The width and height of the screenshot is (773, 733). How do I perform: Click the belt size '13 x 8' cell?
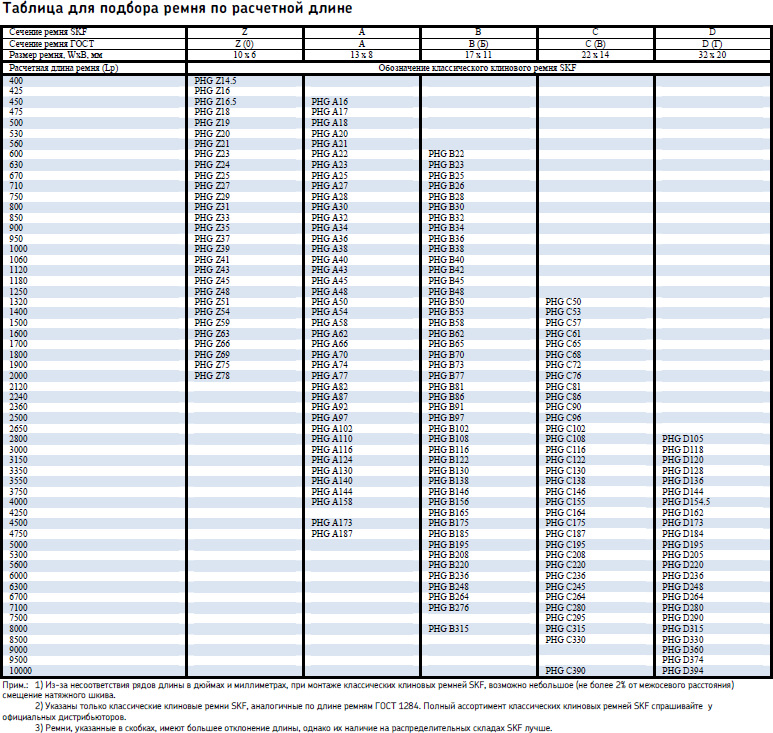point(361,55)
